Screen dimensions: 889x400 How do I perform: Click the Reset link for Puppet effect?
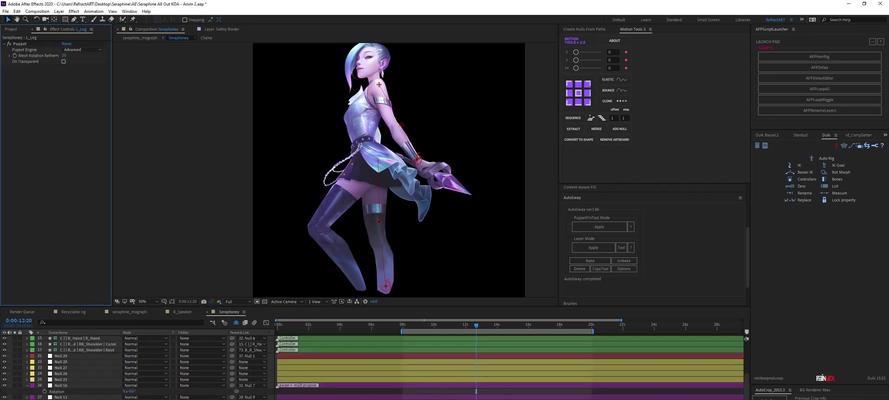point(66,44)
